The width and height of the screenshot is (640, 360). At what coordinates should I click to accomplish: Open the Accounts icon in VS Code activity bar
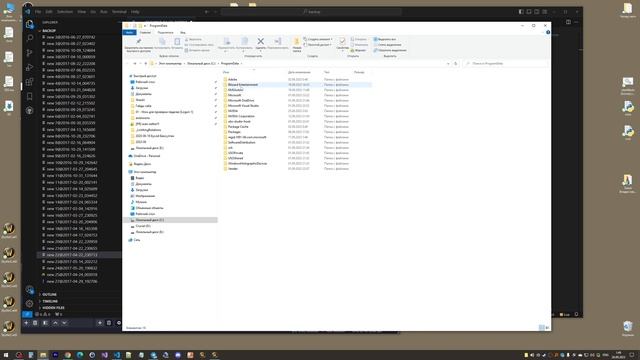[x=29, y=290]
